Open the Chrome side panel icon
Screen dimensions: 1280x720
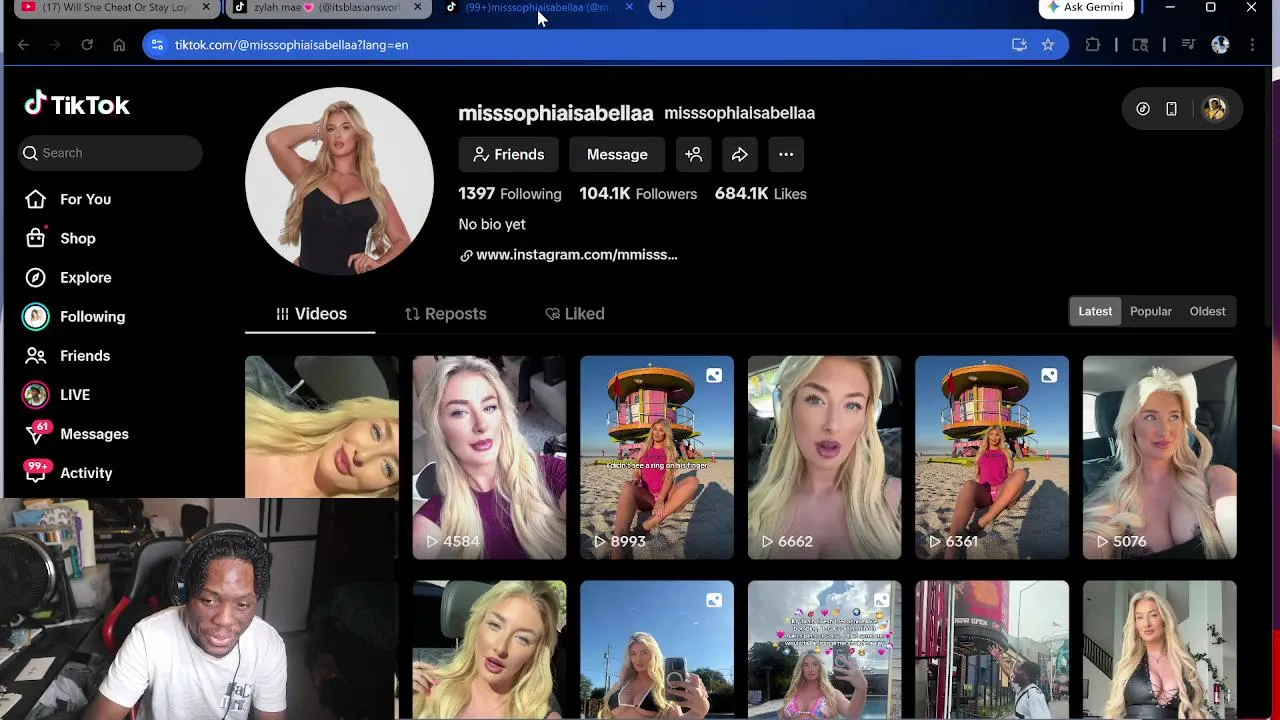pyautogui.click(x=1140, y=45)
